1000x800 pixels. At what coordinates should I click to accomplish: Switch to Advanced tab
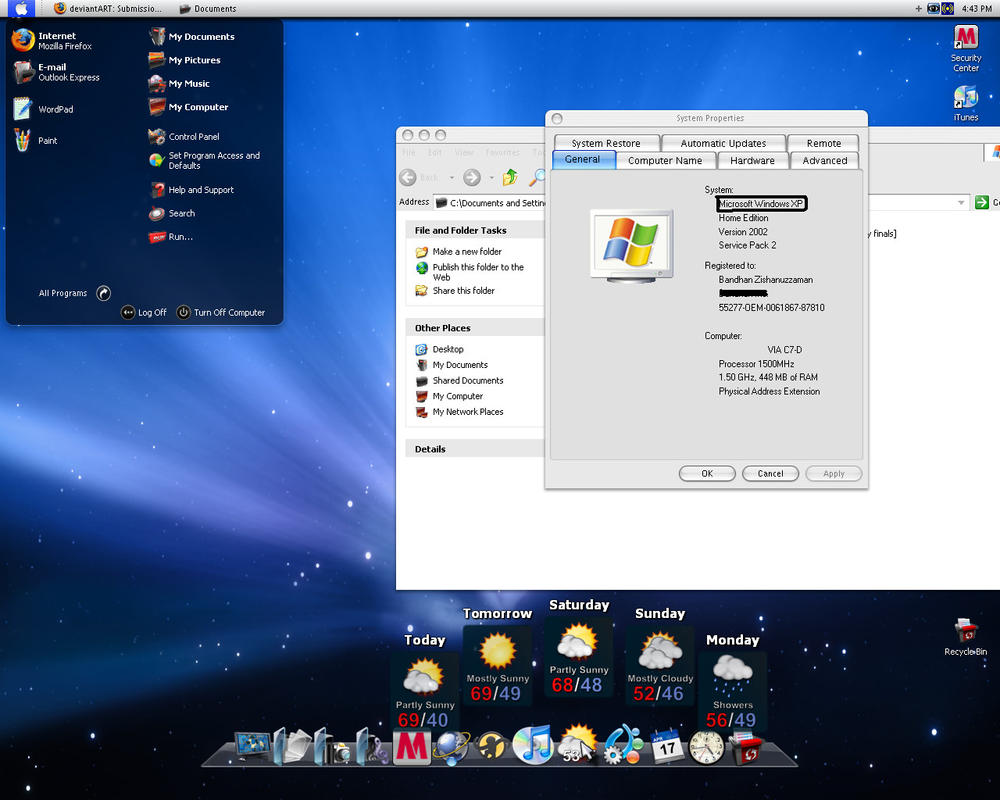point(825,160)
